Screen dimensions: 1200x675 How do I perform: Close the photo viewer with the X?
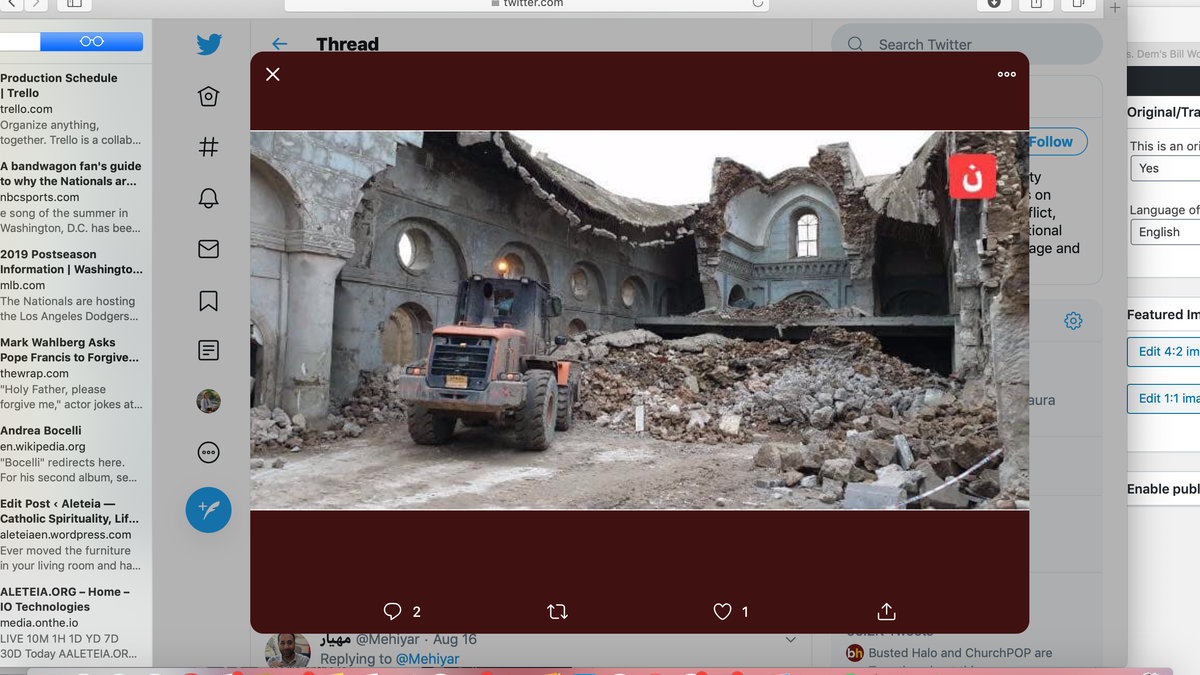(273, 74)
